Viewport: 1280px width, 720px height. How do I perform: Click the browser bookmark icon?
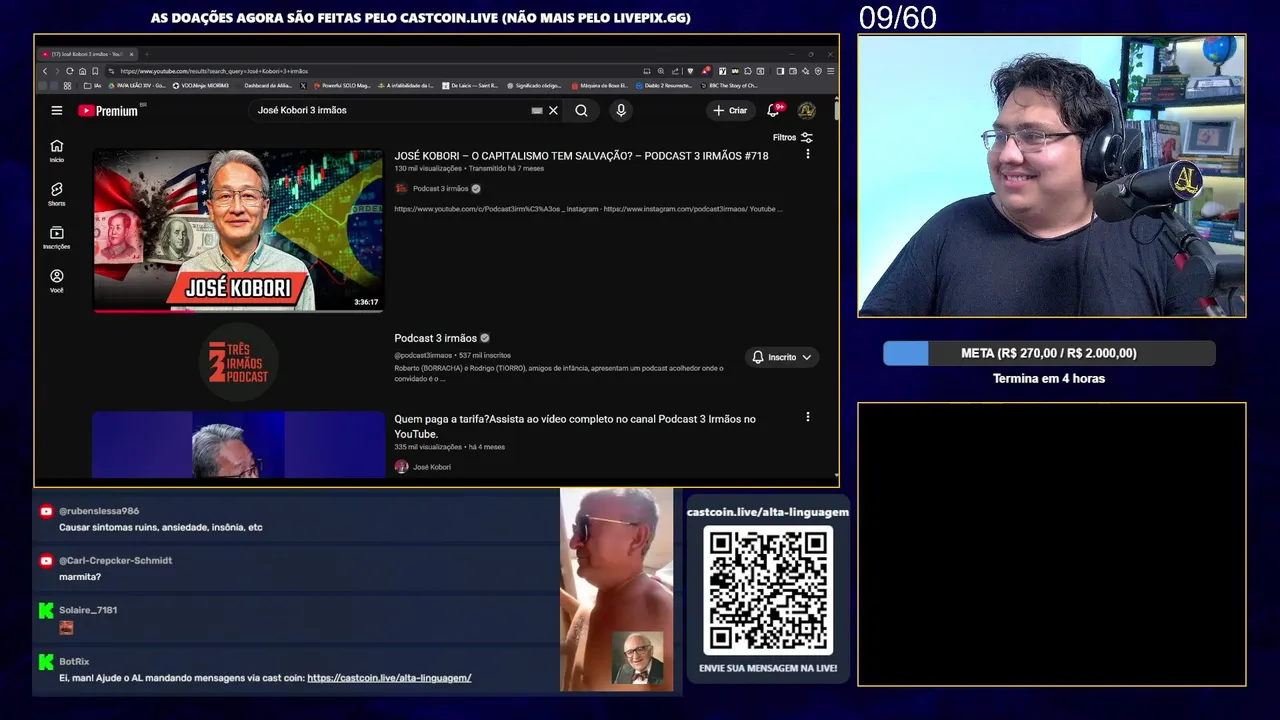click(x=95, y=71)
